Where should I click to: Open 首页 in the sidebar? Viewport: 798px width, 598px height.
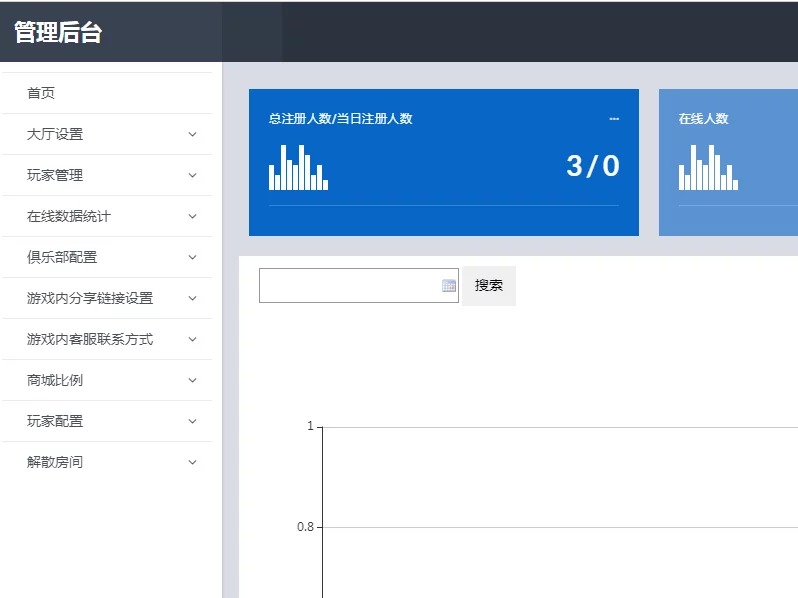(x=41, y=93)
